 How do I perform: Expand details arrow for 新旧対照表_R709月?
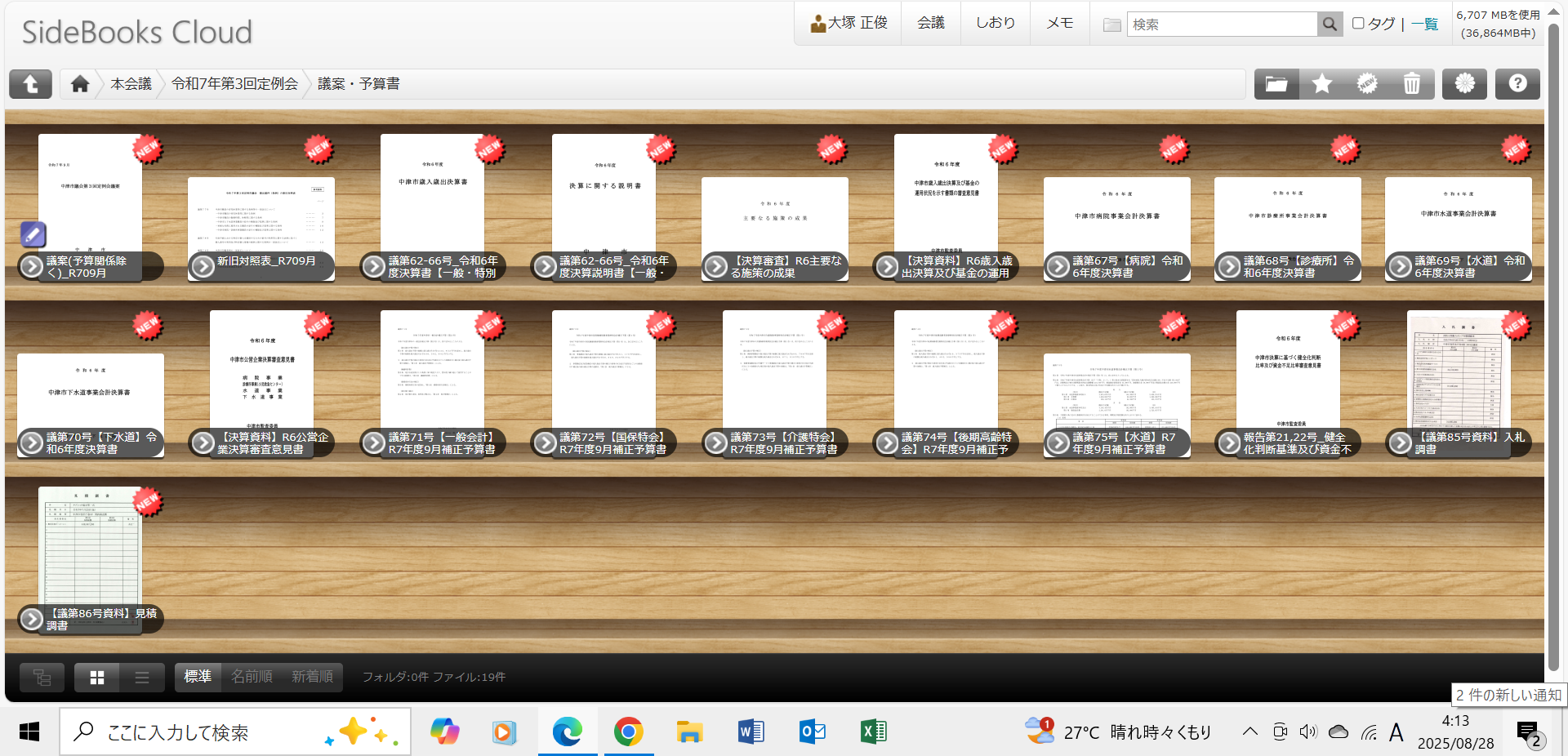tap(203, 266)
